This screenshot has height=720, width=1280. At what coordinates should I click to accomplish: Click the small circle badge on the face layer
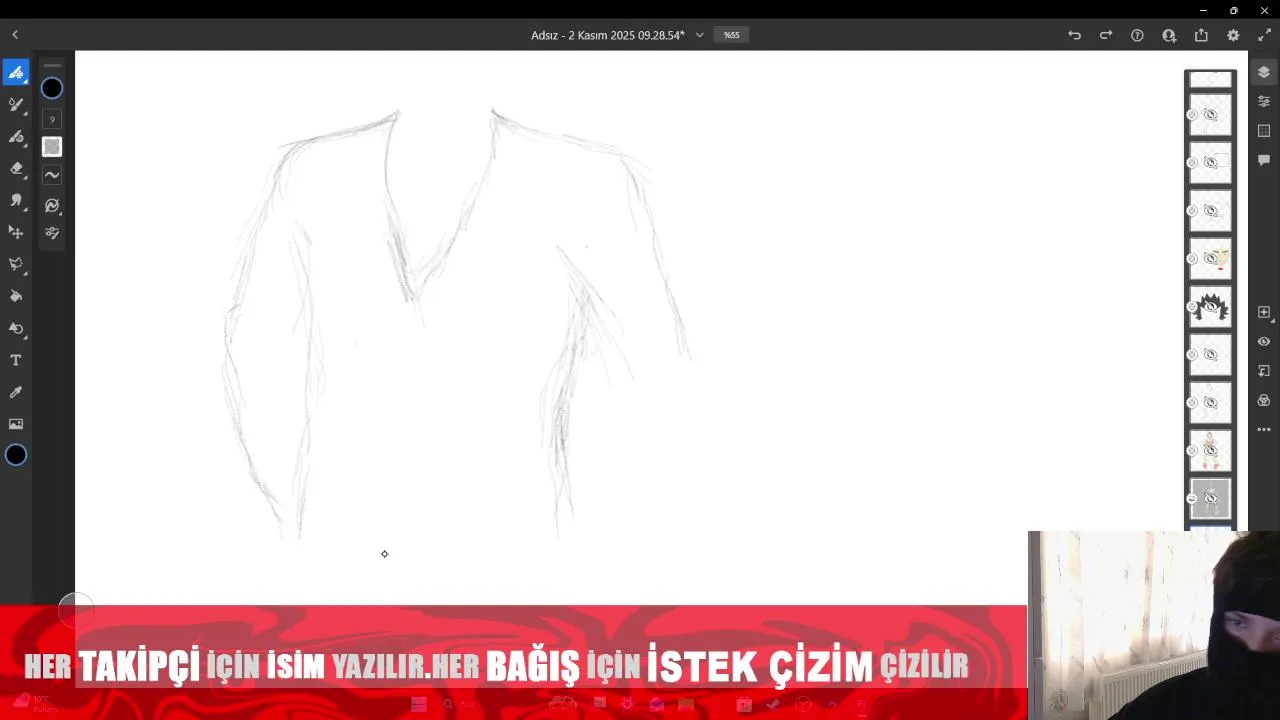(1192, 259)
